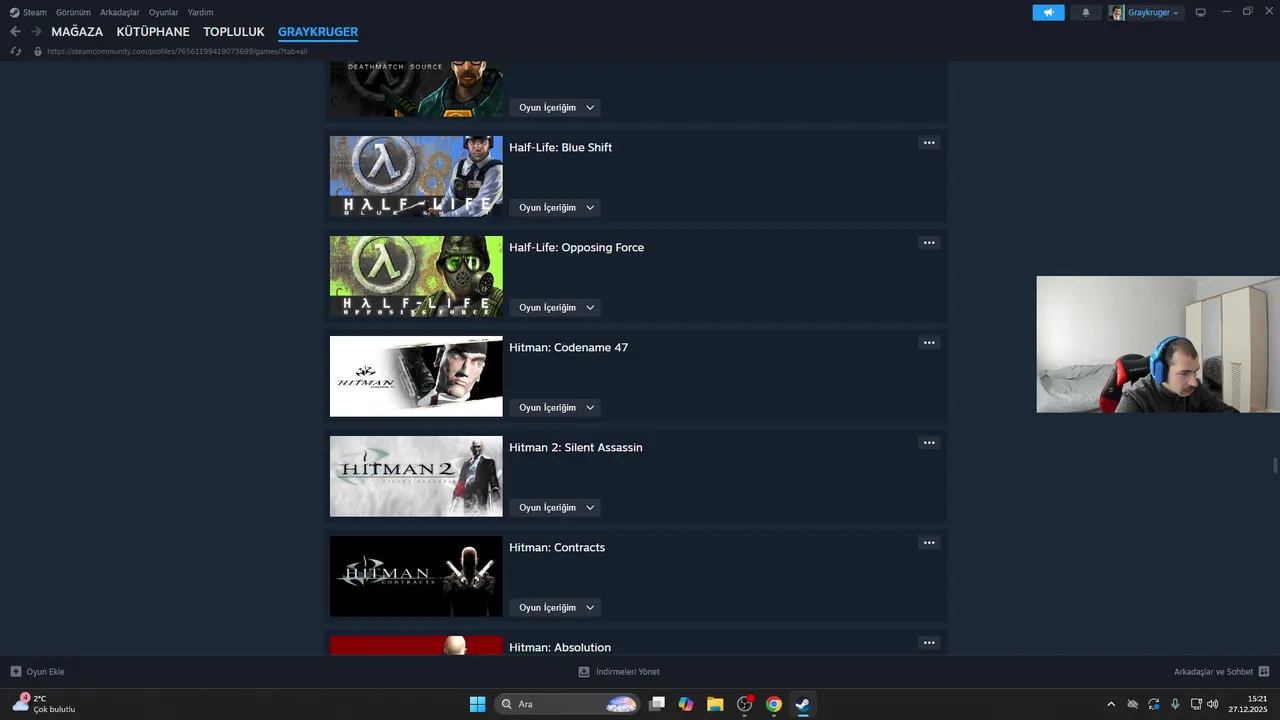The height and width of the screenshot is (720, 1280).
Task: Launch Copilot from the taskbar
Action: (x=686, y=704)
